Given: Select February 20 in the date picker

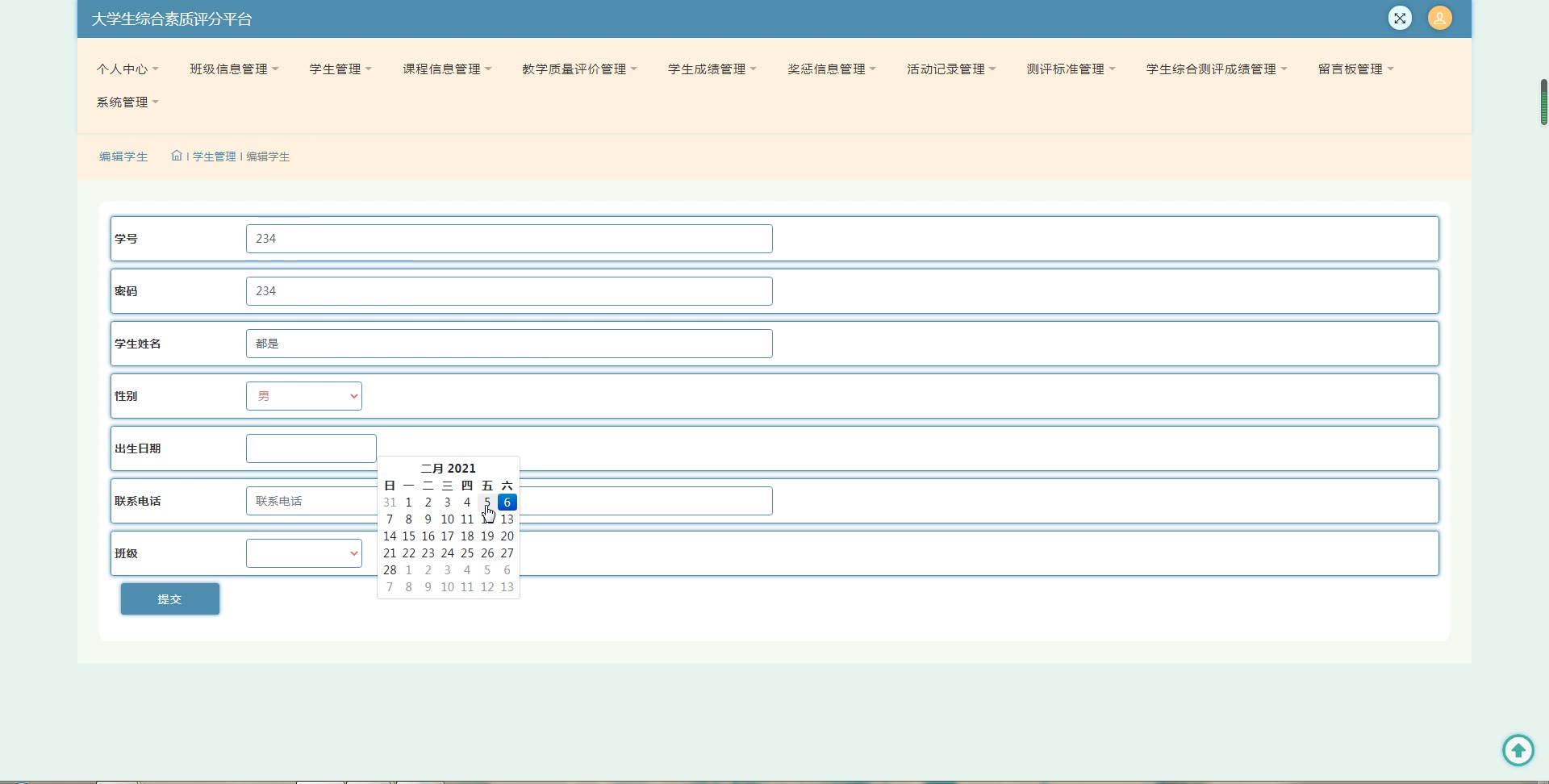Looking at the screenshot, I should click(x=507, y=536).
